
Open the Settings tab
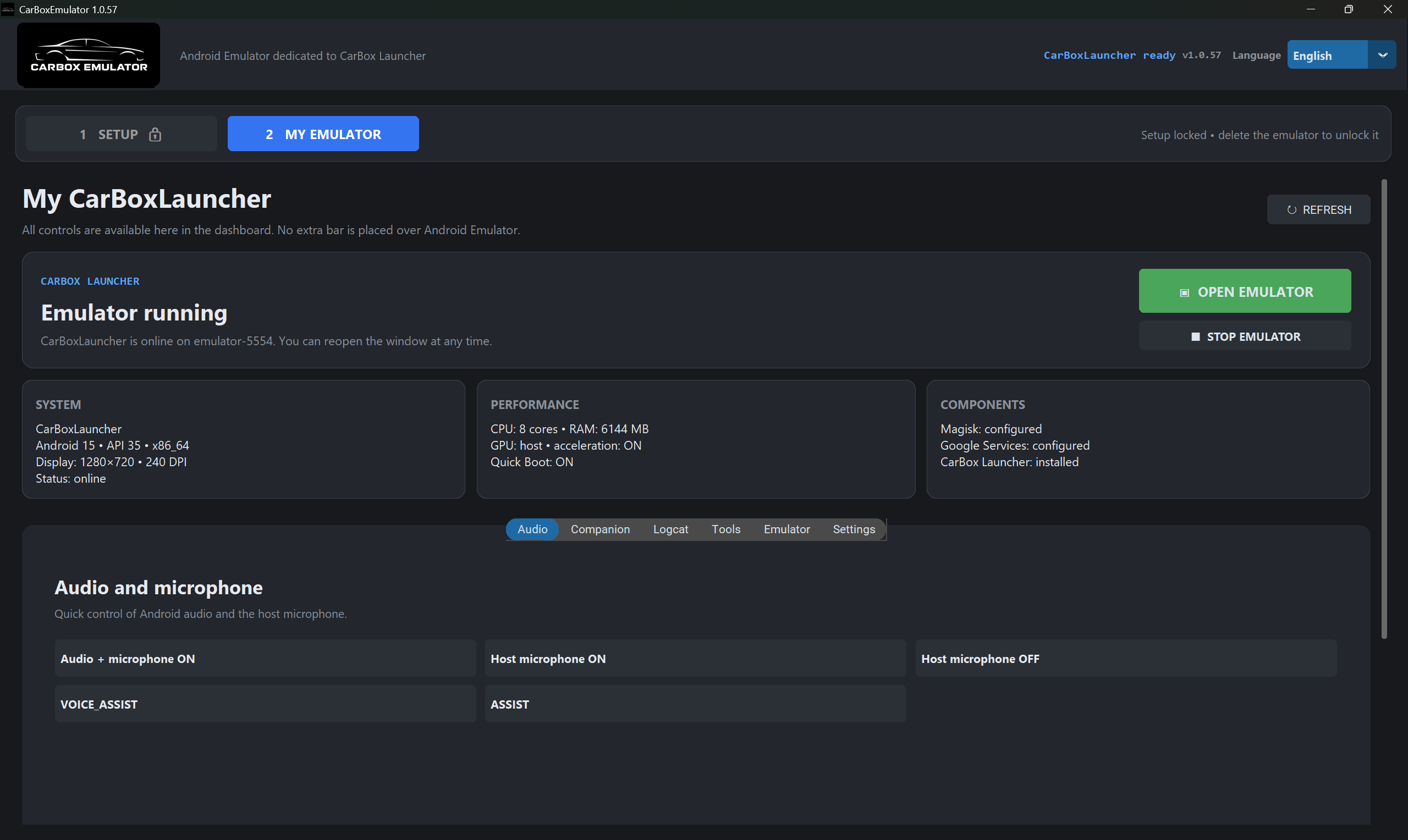(x=854, y=529)
